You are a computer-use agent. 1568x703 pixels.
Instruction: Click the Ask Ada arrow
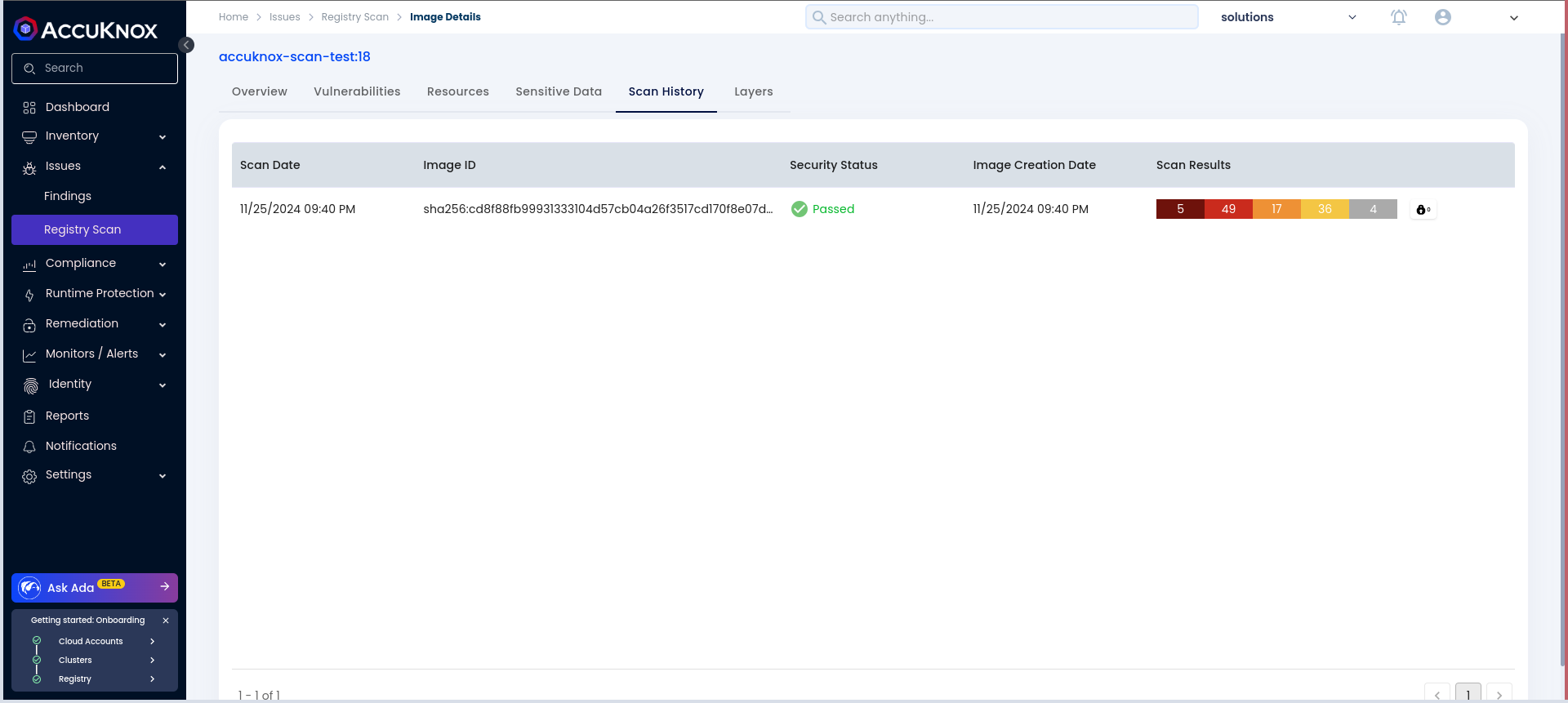click(165, 586)
